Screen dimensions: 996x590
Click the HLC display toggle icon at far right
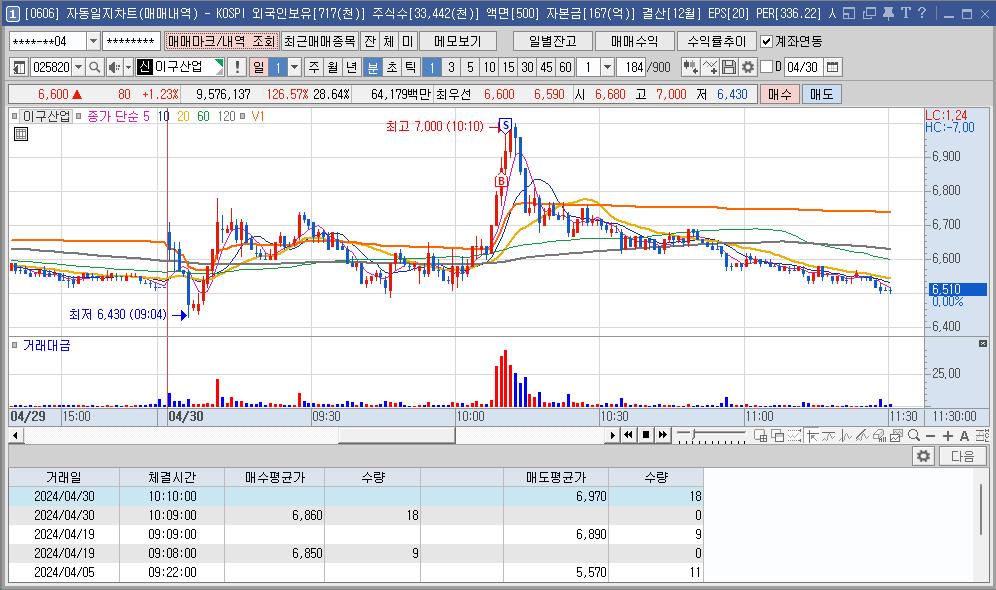tap(982, 436)
